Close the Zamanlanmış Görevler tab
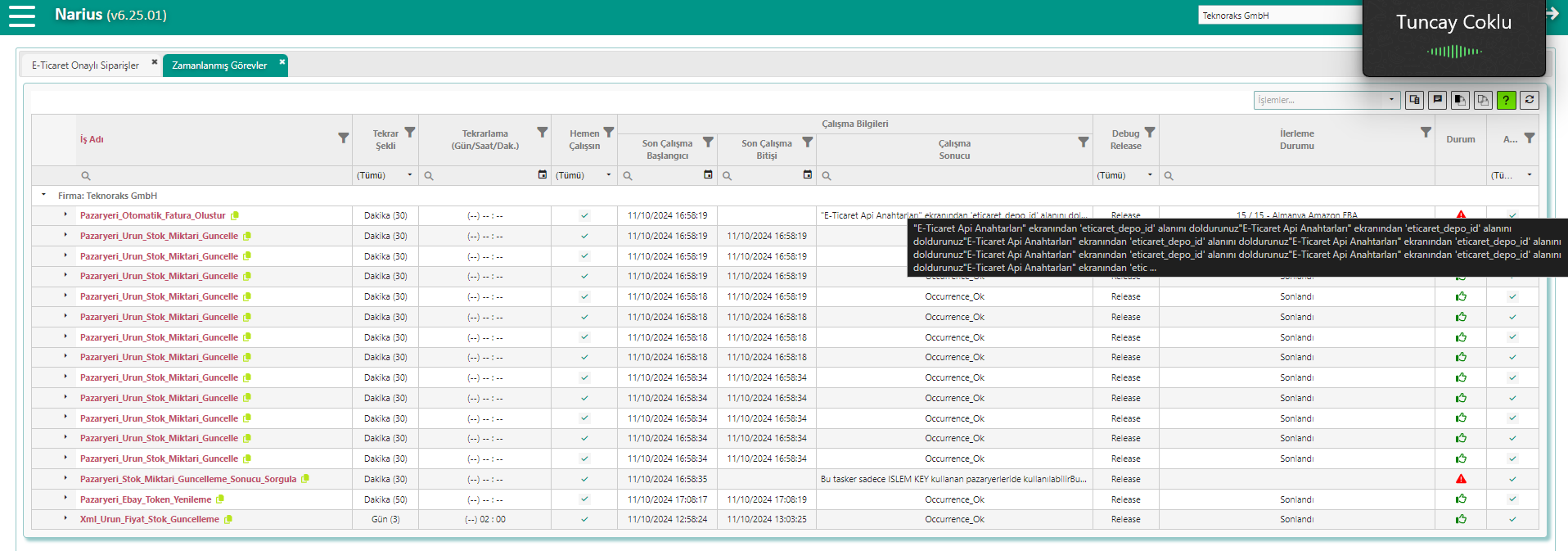 point(282,61)
